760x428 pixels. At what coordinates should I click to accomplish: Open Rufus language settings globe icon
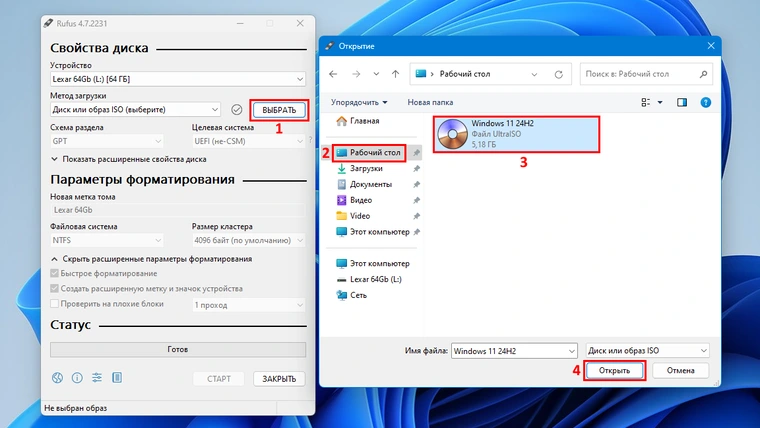coord(58,378)
